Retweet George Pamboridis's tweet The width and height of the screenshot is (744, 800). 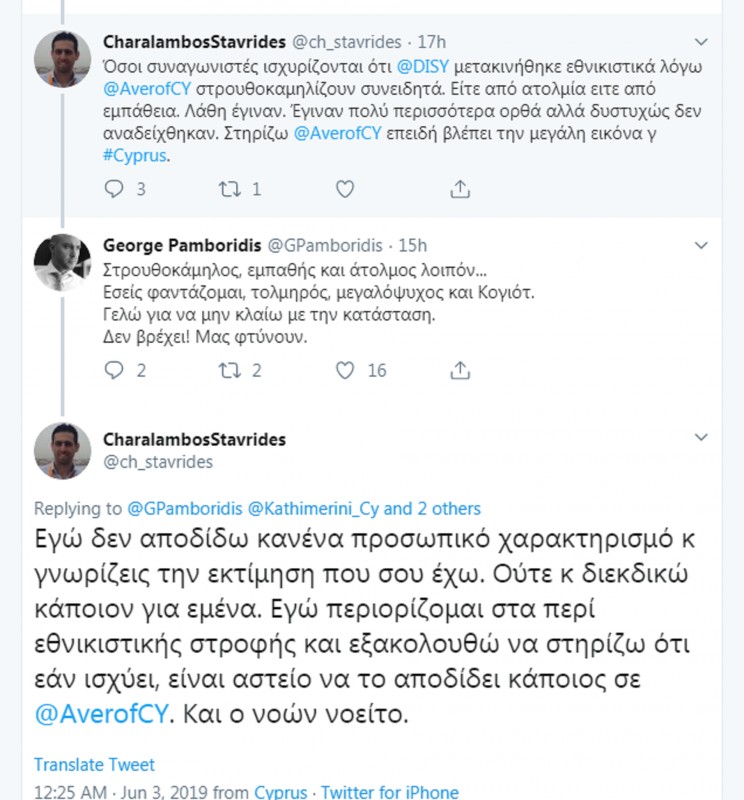point(229,370)
